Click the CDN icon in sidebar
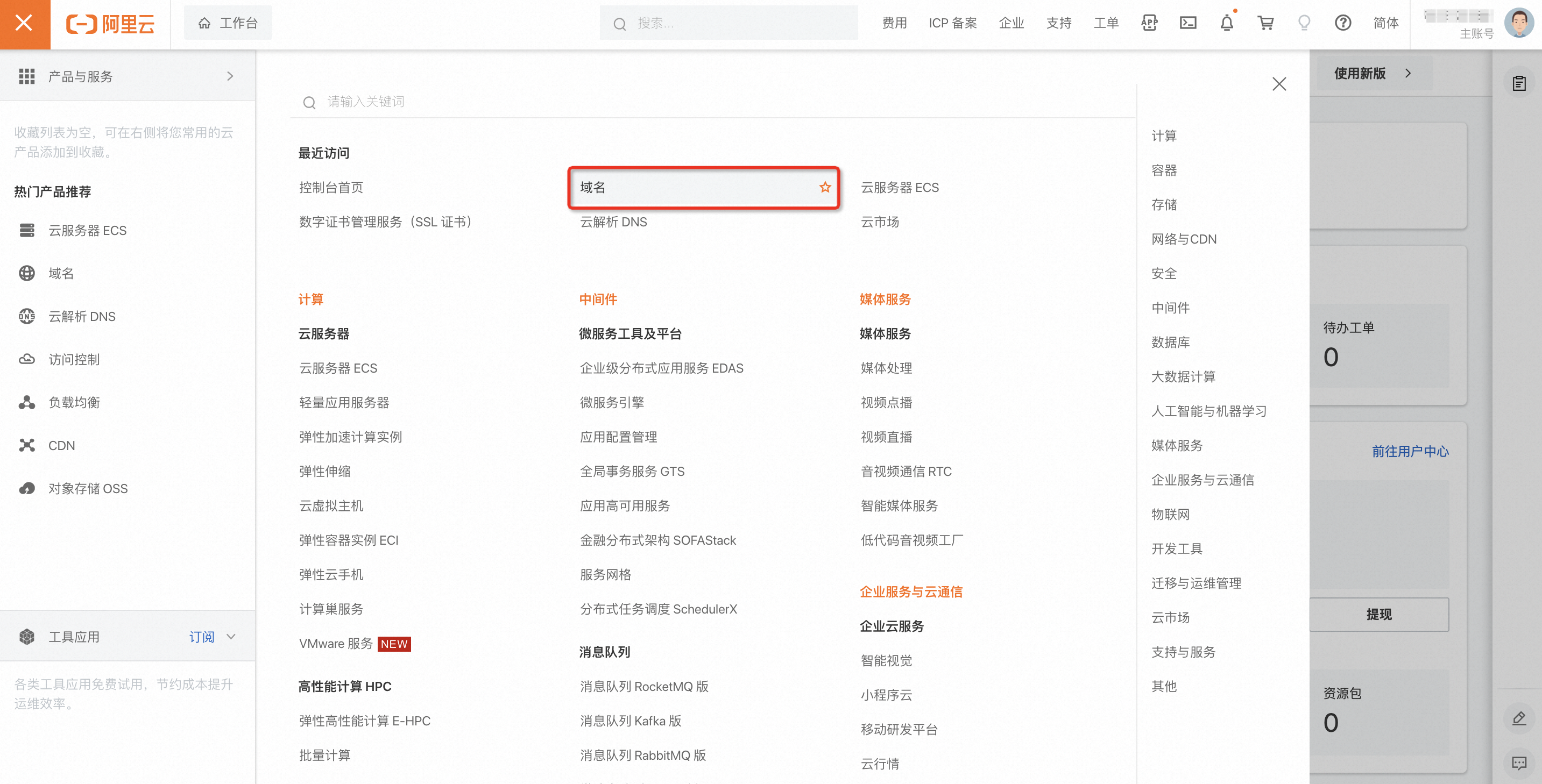Screen dimensions: 1542x784 (27, 446)
